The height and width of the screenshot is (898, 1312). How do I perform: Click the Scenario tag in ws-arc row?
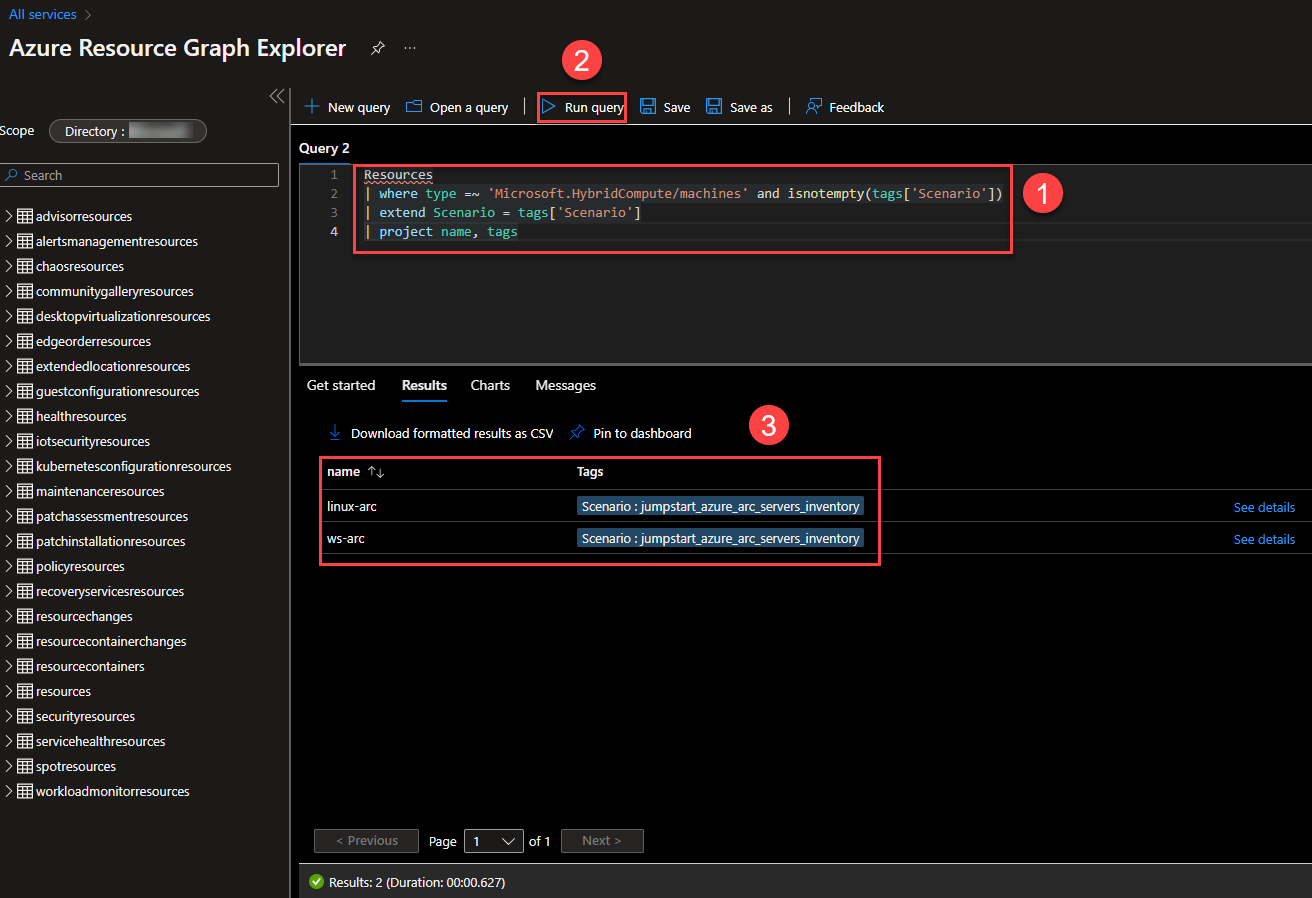pos(720,539)
